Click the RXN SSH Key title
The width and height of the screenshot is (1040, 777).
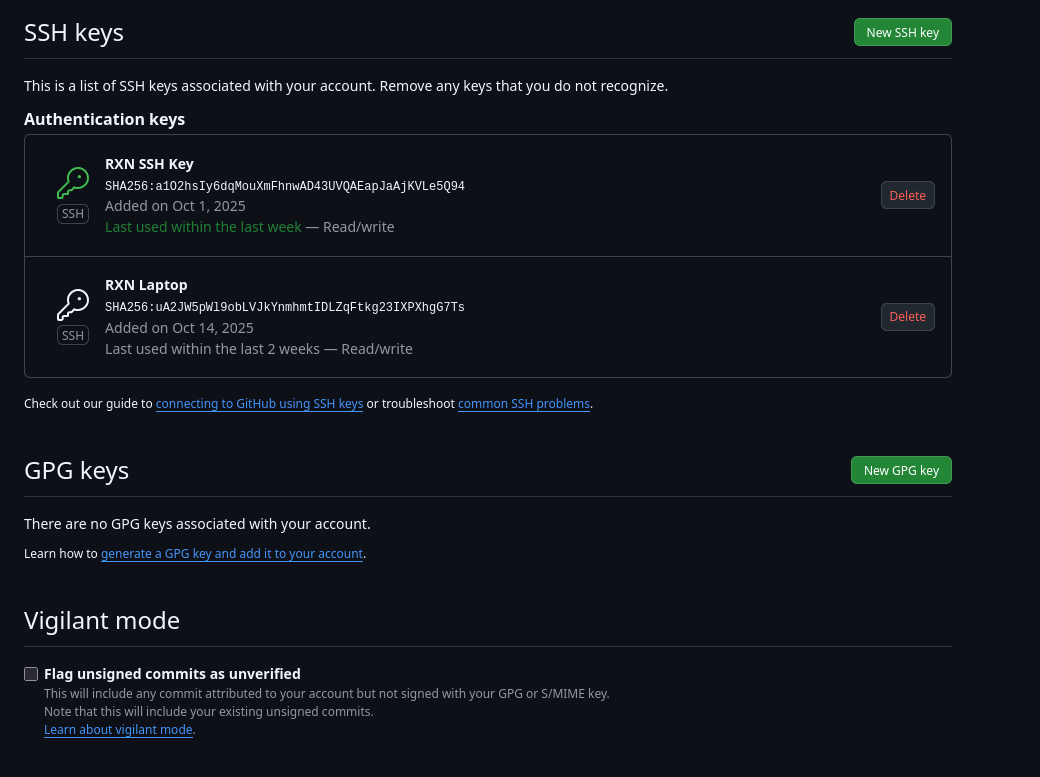pyautogui.click(x=149, y=164)
